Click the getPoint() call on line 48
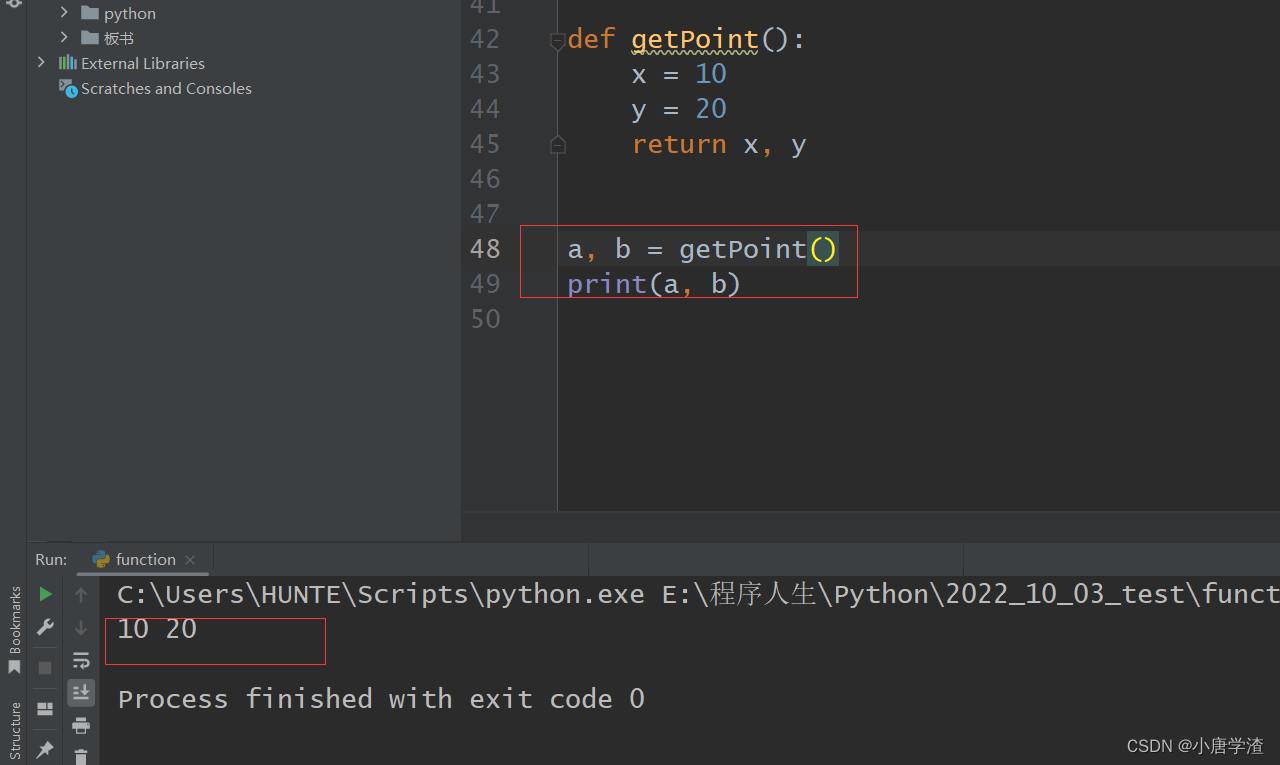 point(758,249)
